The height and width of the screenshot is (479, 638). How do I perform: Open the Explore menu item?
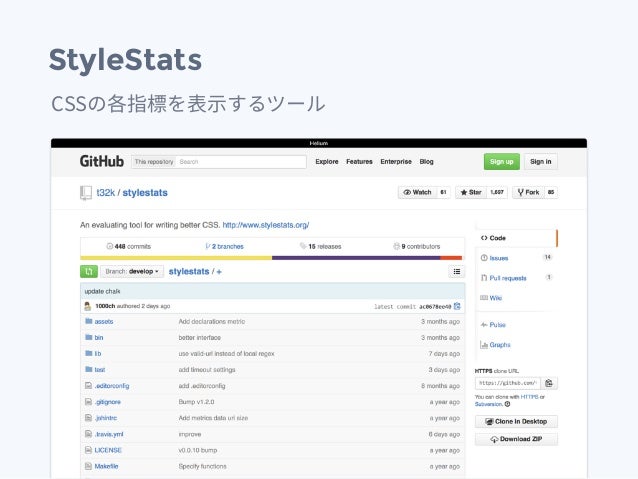(327, 162)
